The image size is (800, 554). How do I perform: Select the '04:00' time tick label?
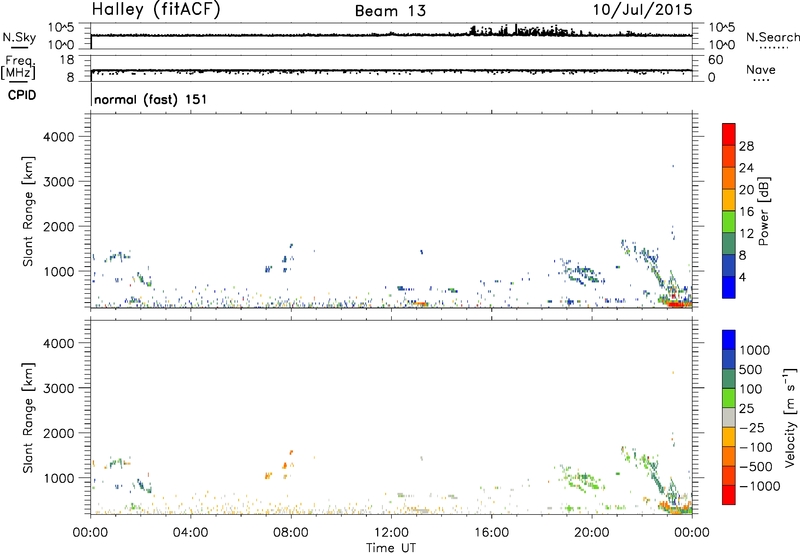click(190, 533)
